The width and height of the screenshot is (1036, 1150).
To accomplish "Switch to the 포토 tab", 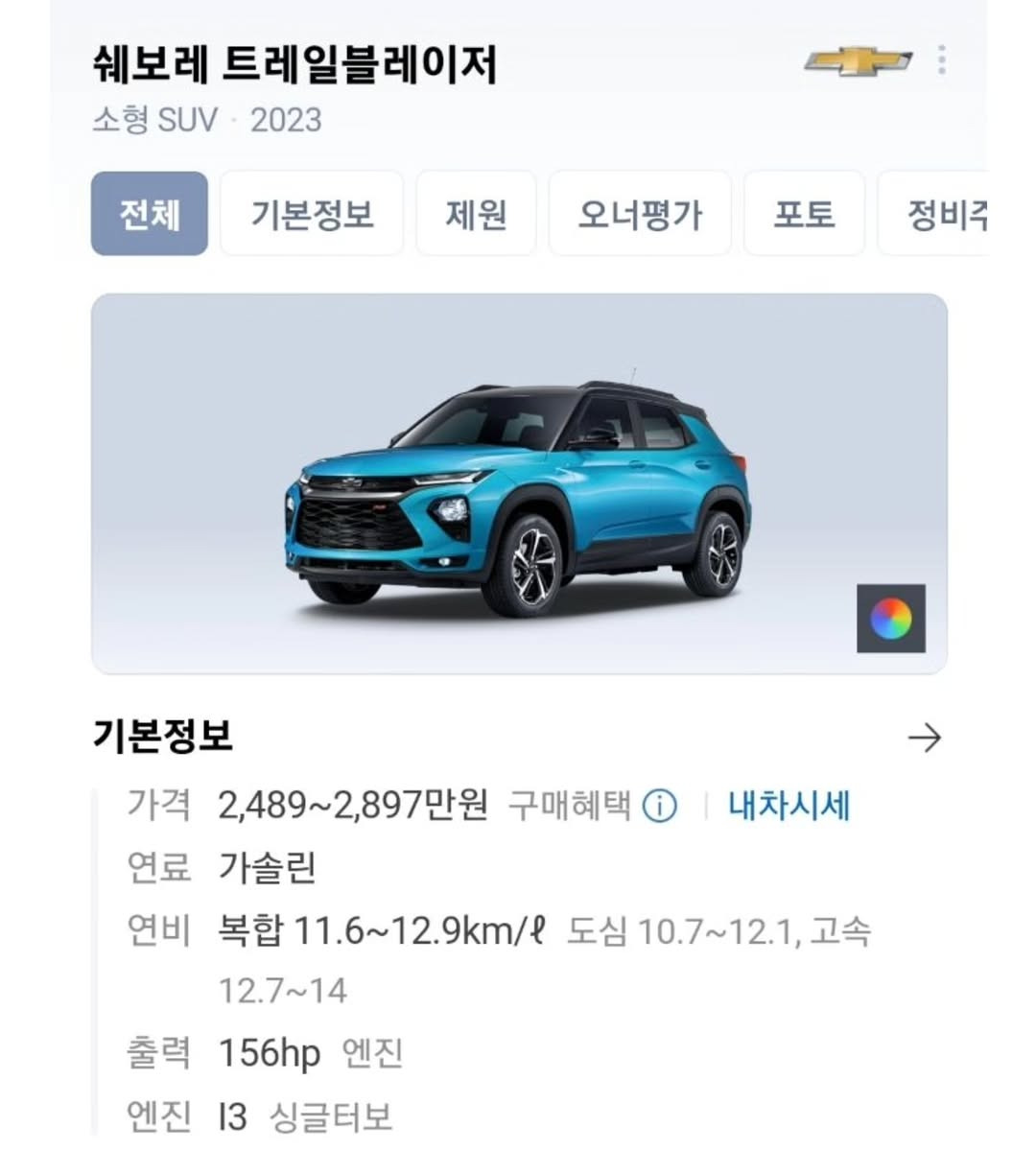I will [x=804, y=214].
